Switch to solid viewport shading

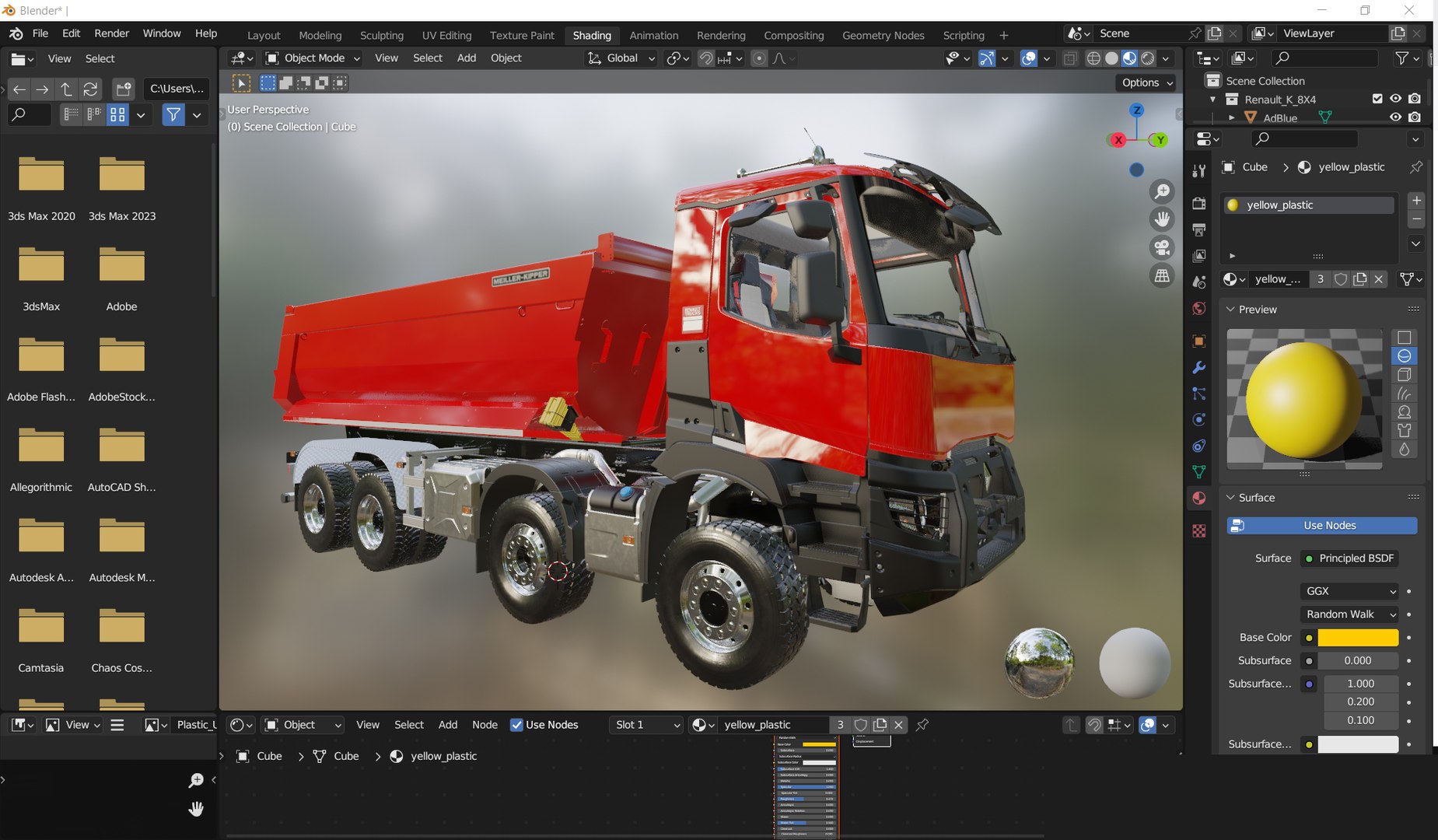pos(1111,58)
